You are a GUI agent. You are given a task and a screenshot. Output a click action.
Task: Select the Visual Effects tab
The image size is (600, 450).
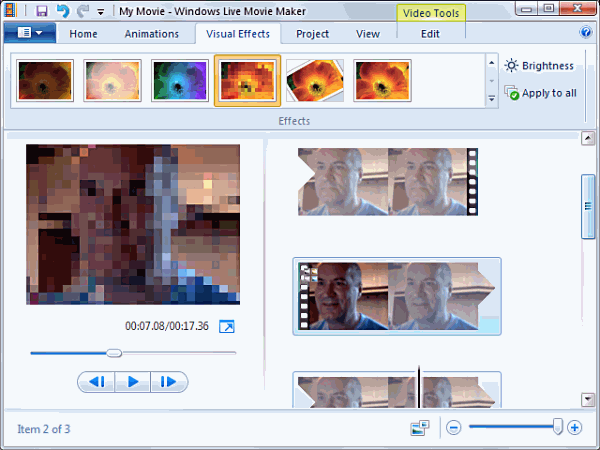pyautogui.click(x=238, y=34)
